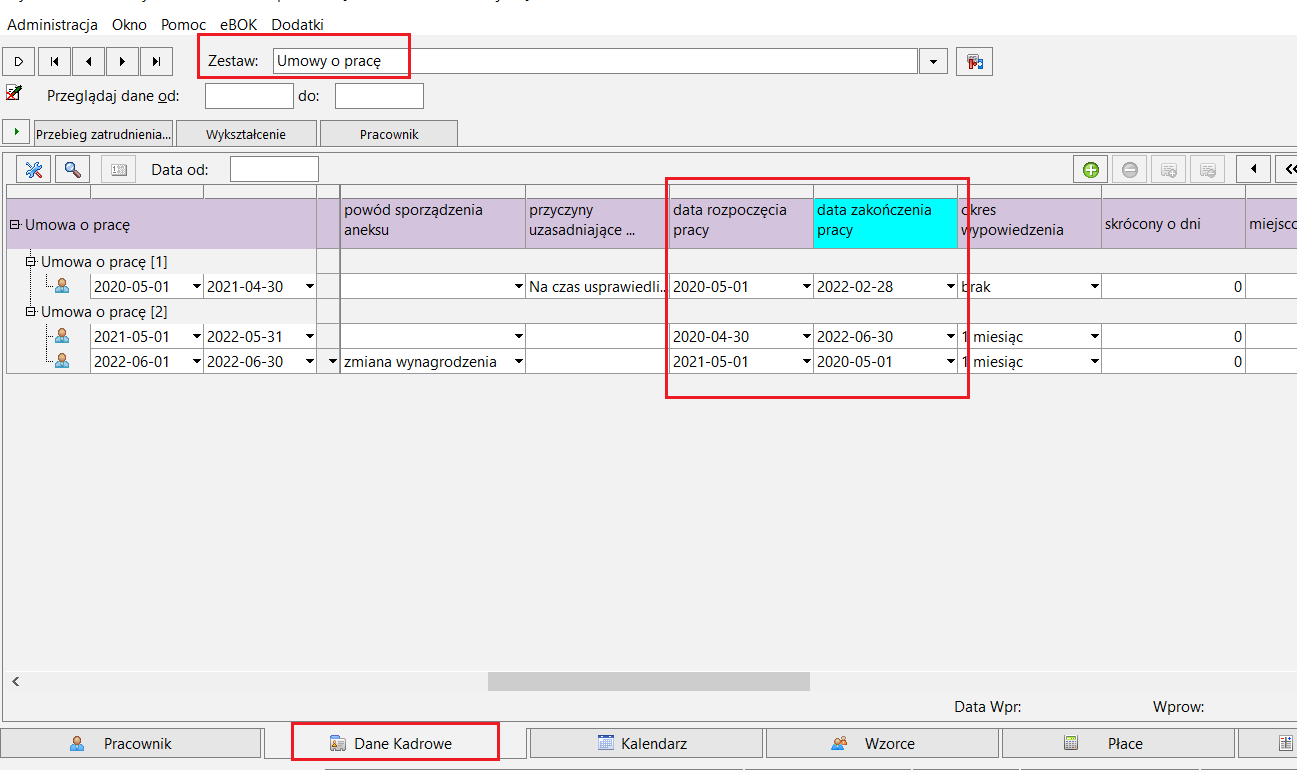
Task: Click the magnifying glass search icon
Action: pos(72,170)
